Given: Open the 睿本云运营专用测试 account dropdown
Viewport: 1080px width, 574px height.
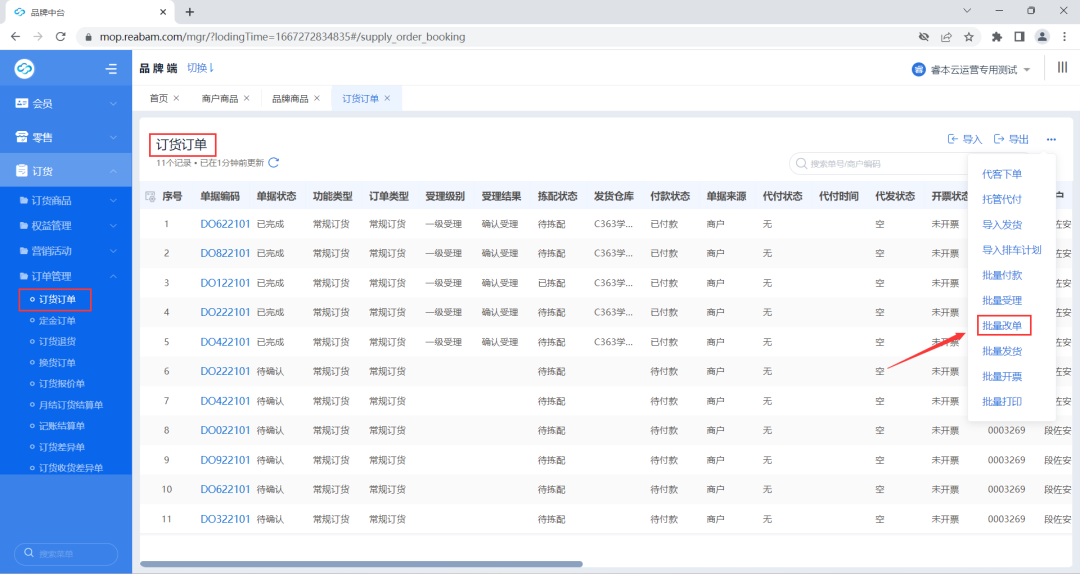Looking at the screenshot, I should point(972,69).
